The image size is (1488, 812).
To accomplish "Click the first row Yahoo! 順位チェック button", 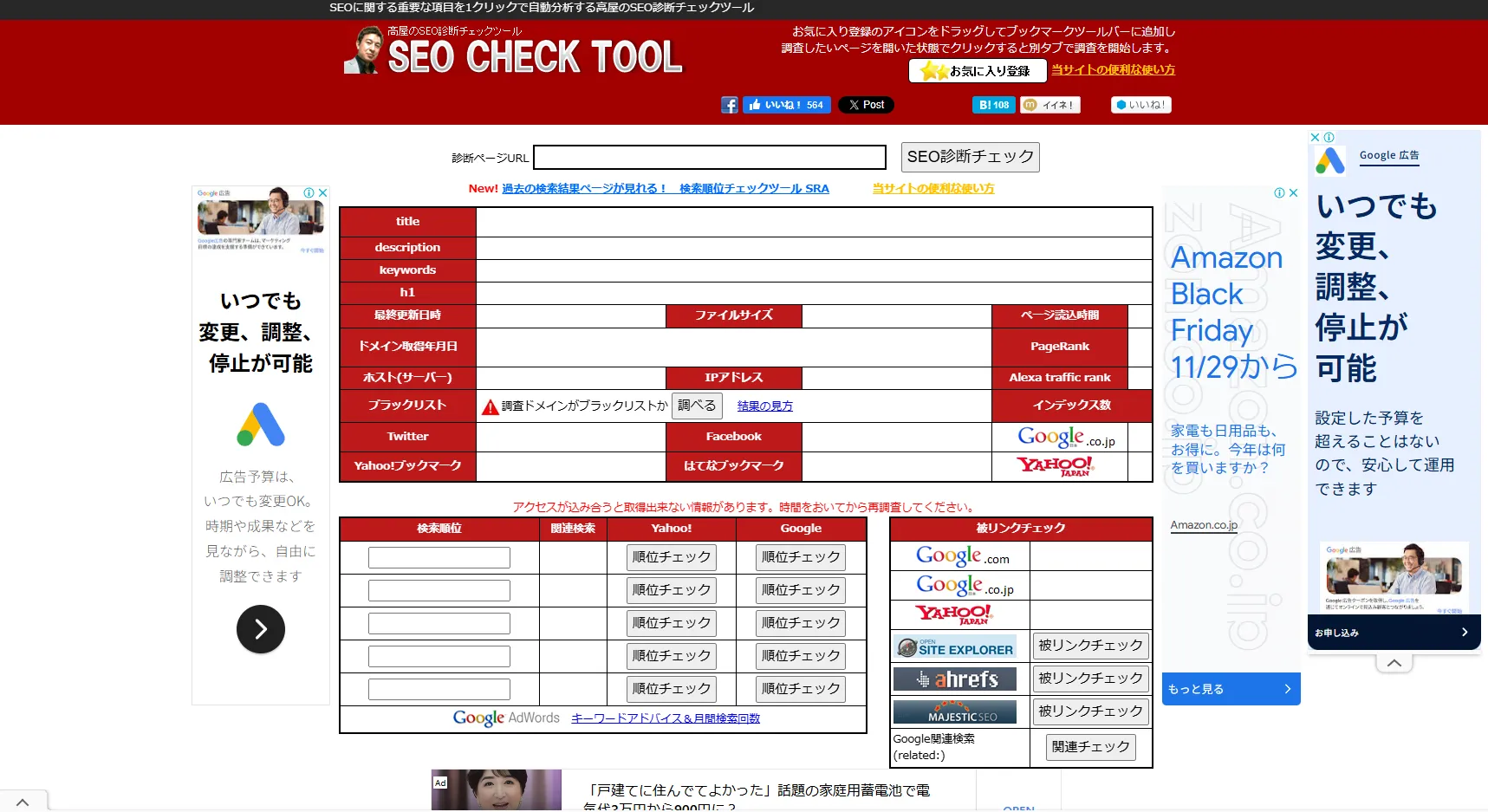I will click(x=672, y=557).
